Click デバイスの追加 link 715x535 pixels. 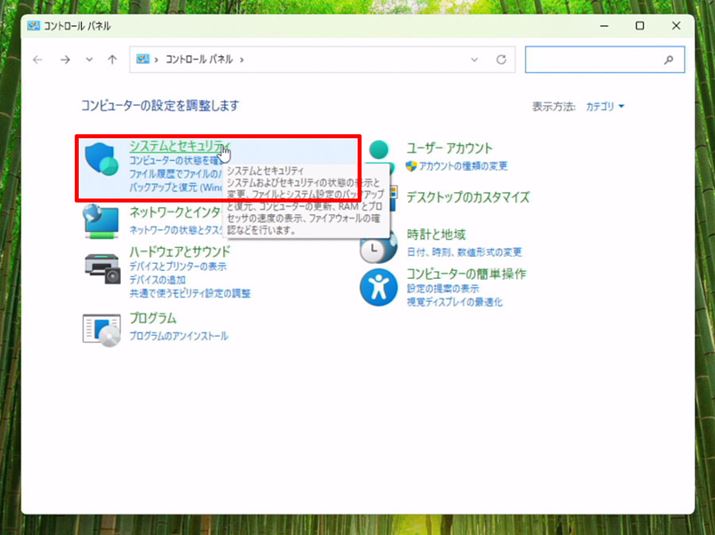click(157, 280)
